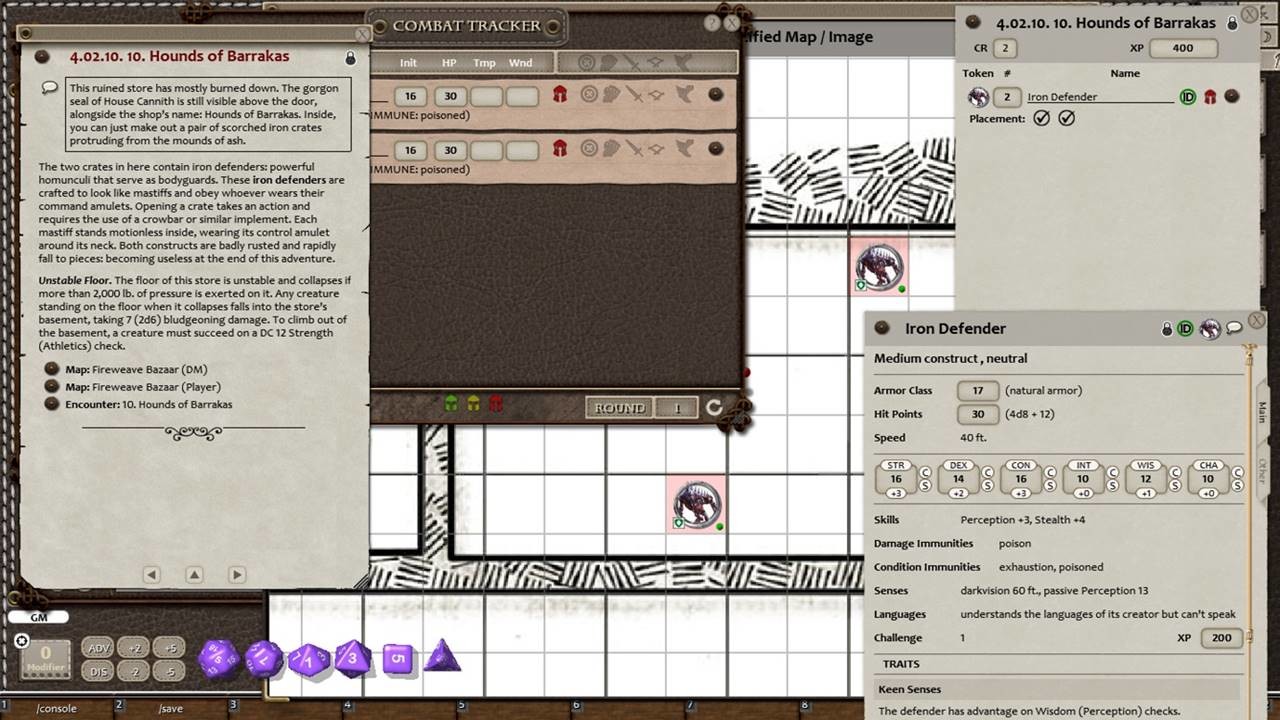Apply the -2 modifier button

pyautogui.click(x=135, y=672)
